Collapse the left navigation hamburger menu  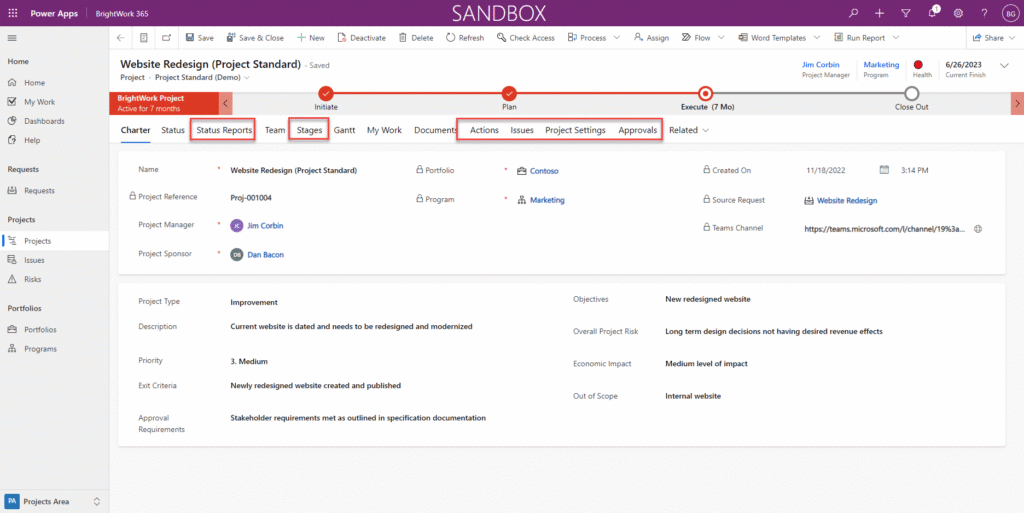[x=13, y=38]
